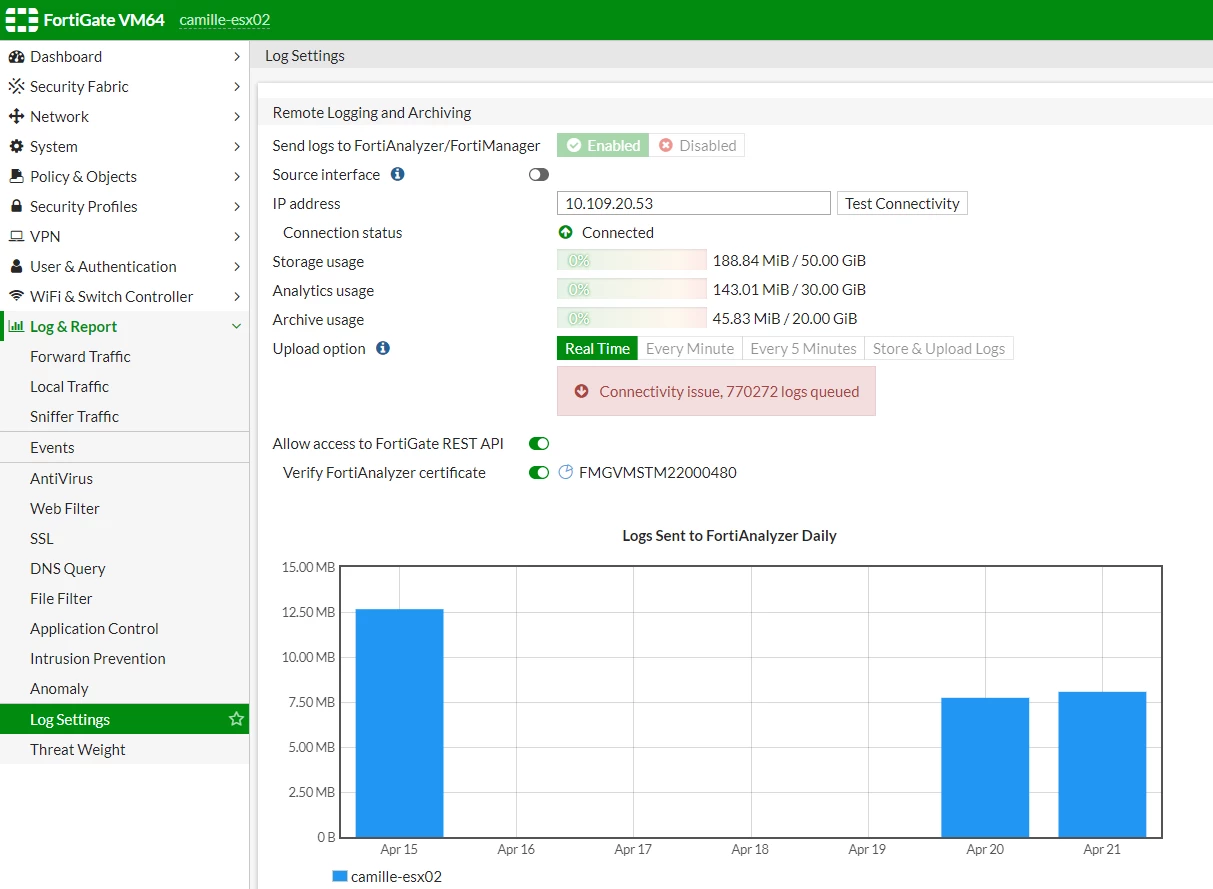Toggle the Source interface switch
Viewport: 1213px width, 889px height.
coord(539,175)
